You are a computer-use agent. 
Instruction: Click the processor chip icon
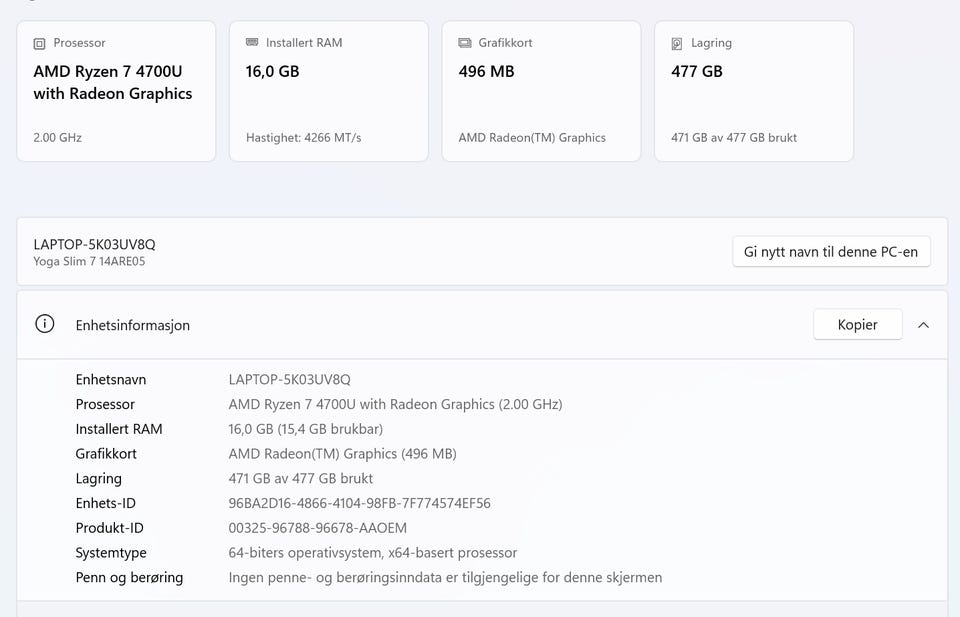39,43
